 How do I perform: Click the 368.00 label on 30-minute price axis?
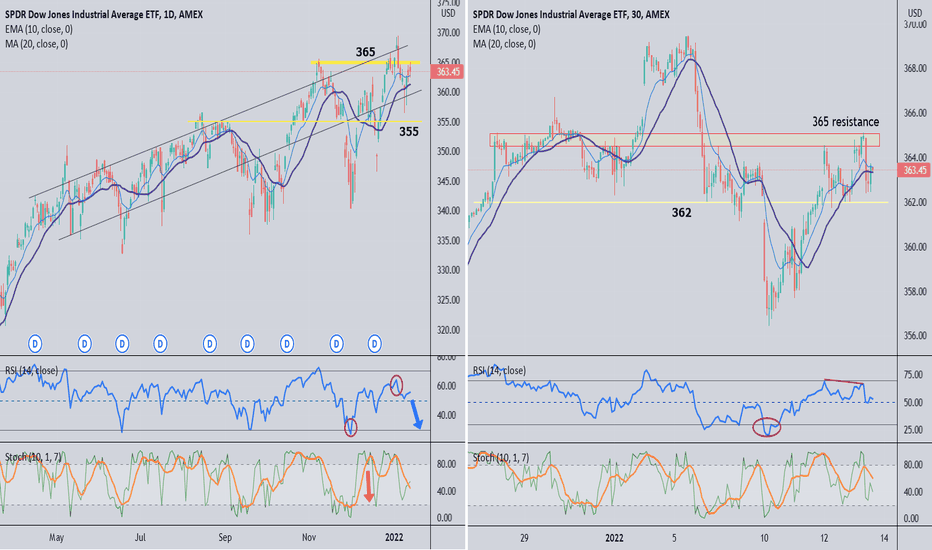pyautogui.click(x=915, y=68)
